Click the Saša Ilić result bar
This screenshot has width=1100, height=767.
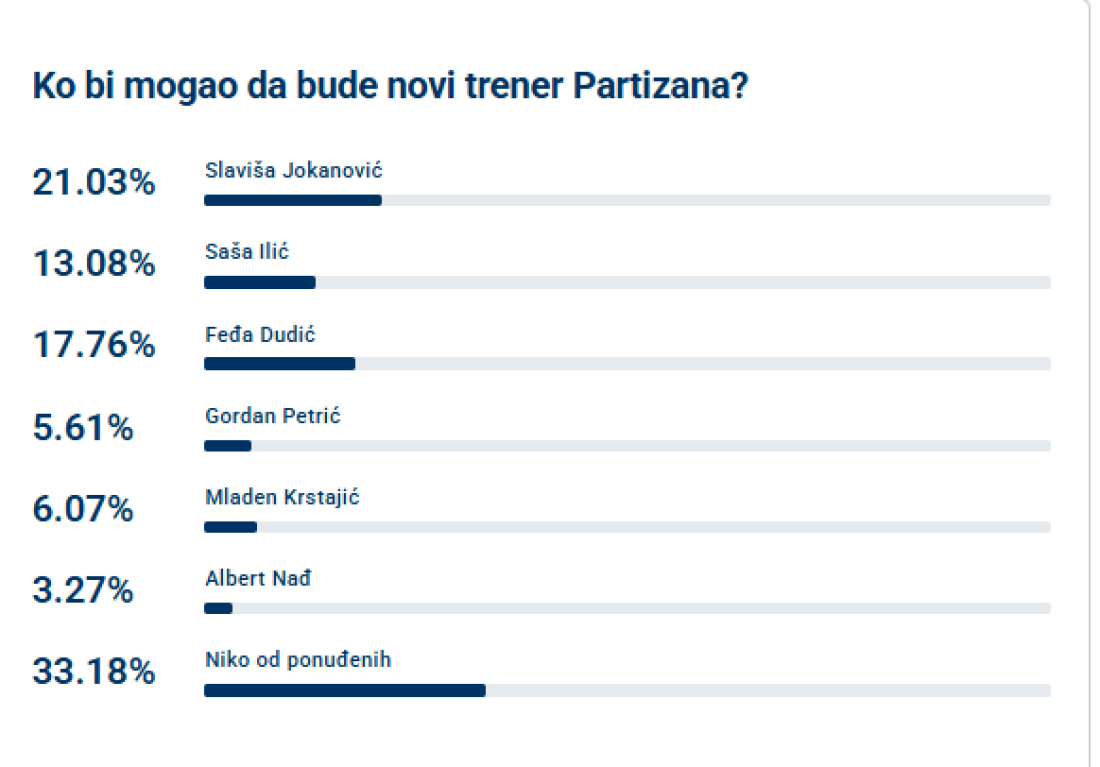[627, 282]
